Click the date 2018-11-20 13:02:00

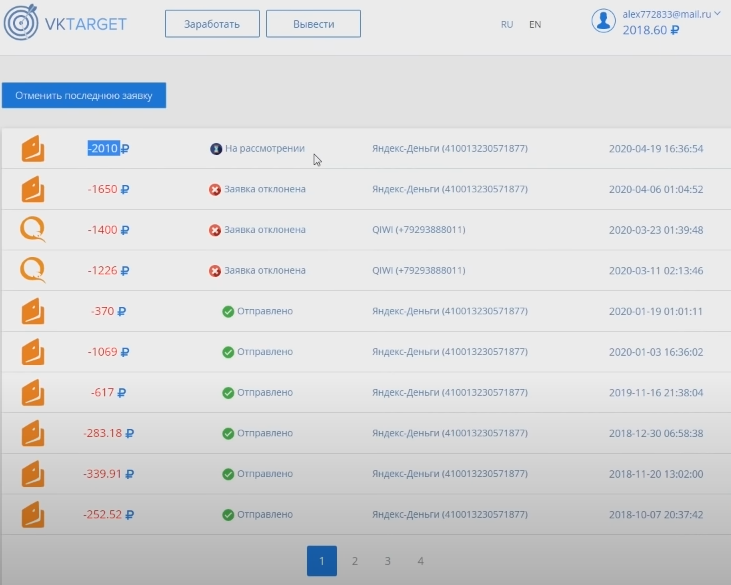click(x=656, y=474)
